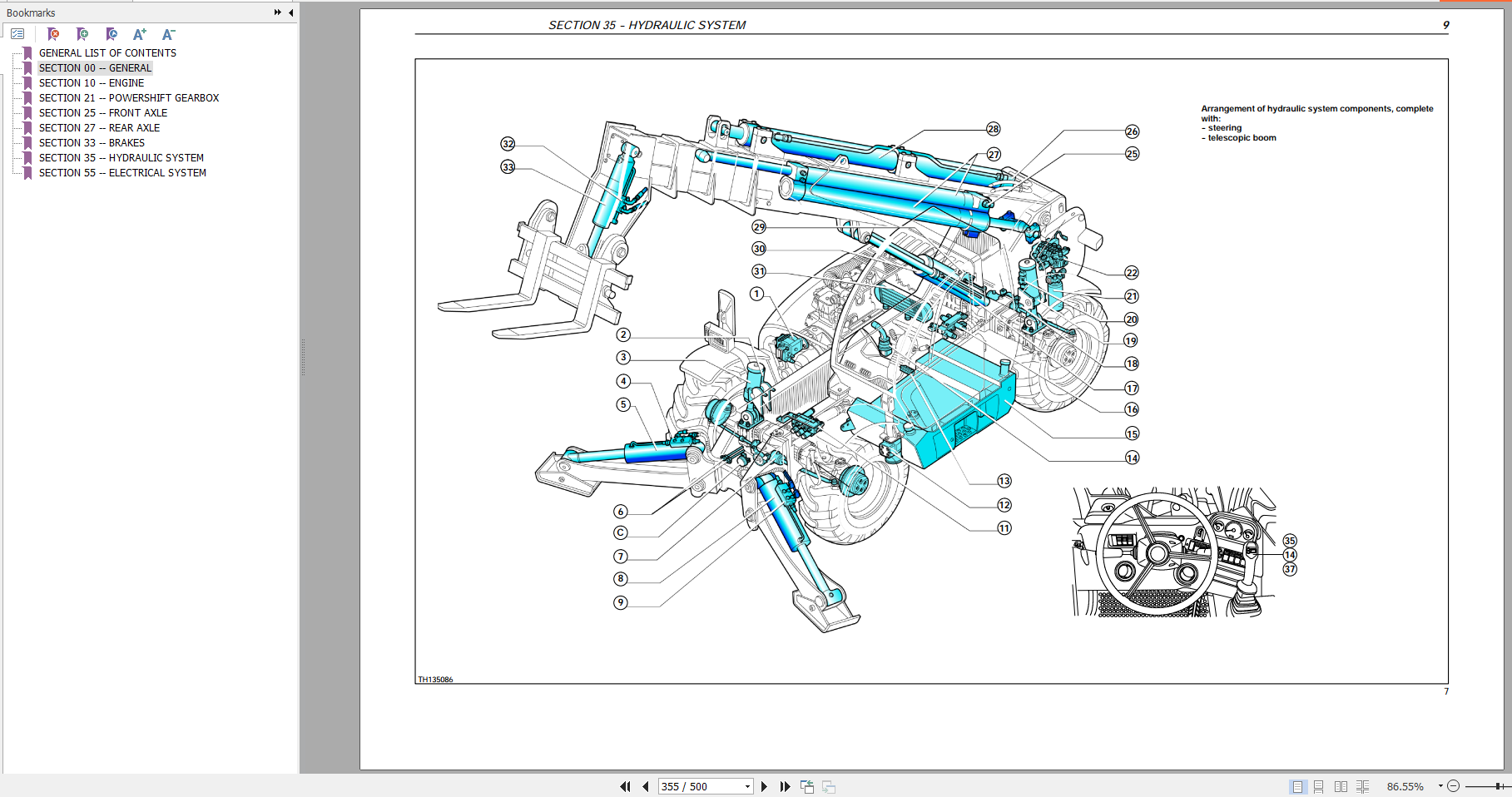Image resolution: width=1512 pixels, height=797 pixels.
Task: Open SECTION 35 -- HYDRAULIC SYSTEM bookmark
Action: point(121,157)
